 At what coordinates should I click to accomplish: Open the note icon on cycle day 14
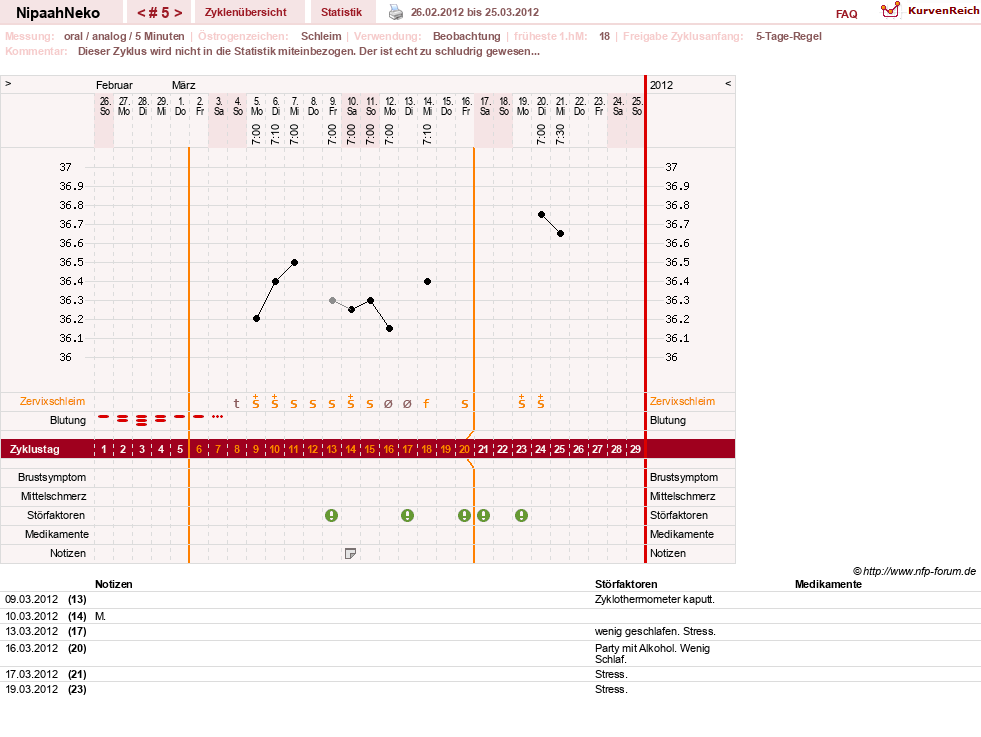pos(350,554)
